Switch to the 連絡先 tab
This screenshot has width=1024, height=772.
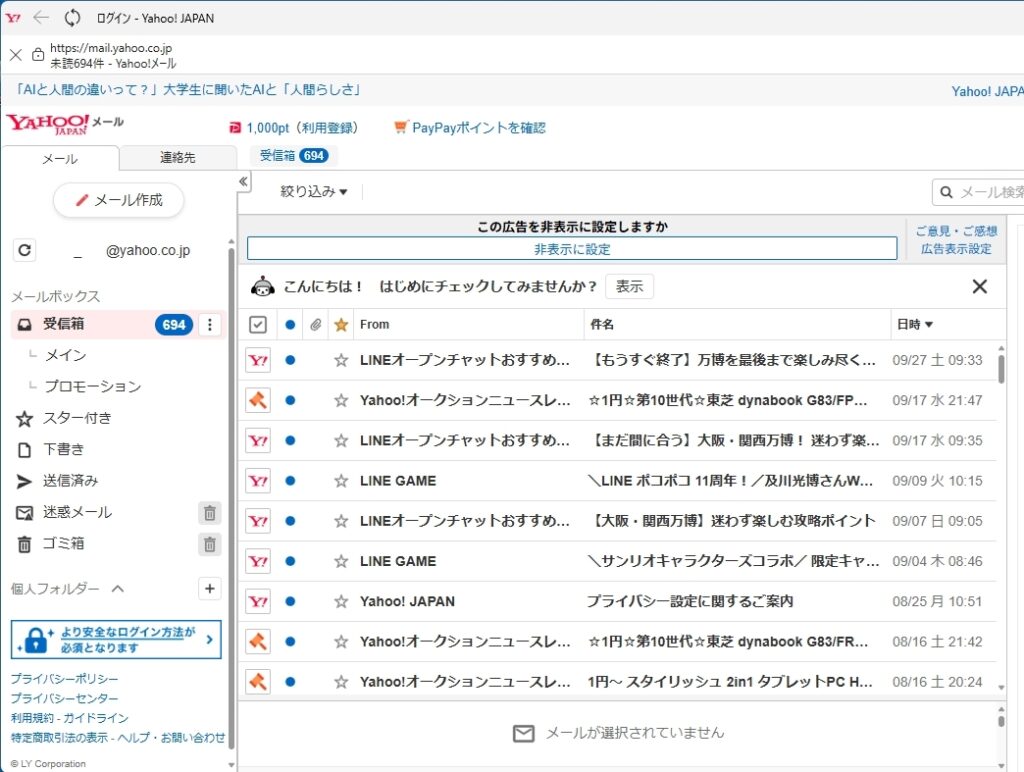[x=177, y=158]
